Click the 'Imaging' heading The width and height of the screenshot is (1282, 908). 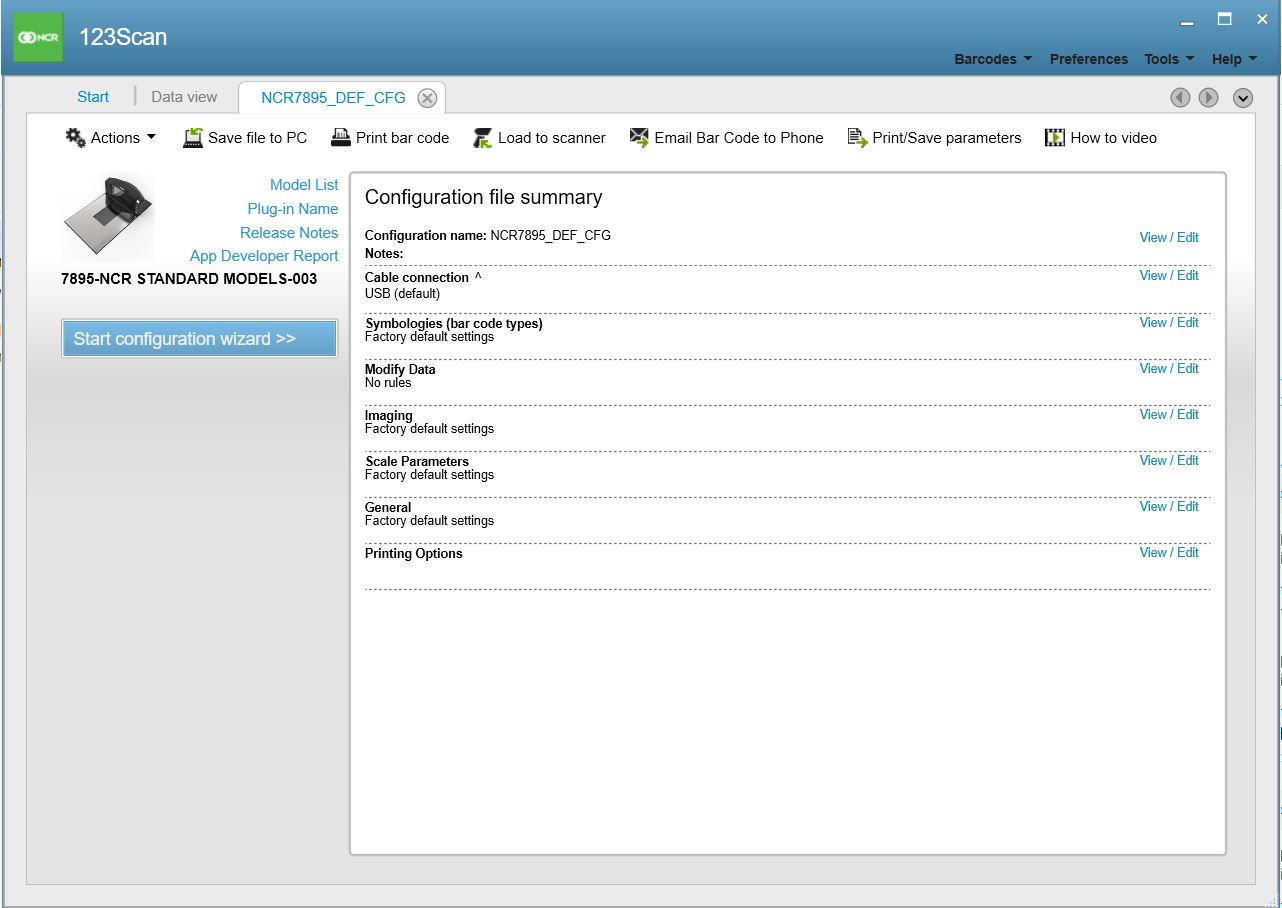(389, 416)
